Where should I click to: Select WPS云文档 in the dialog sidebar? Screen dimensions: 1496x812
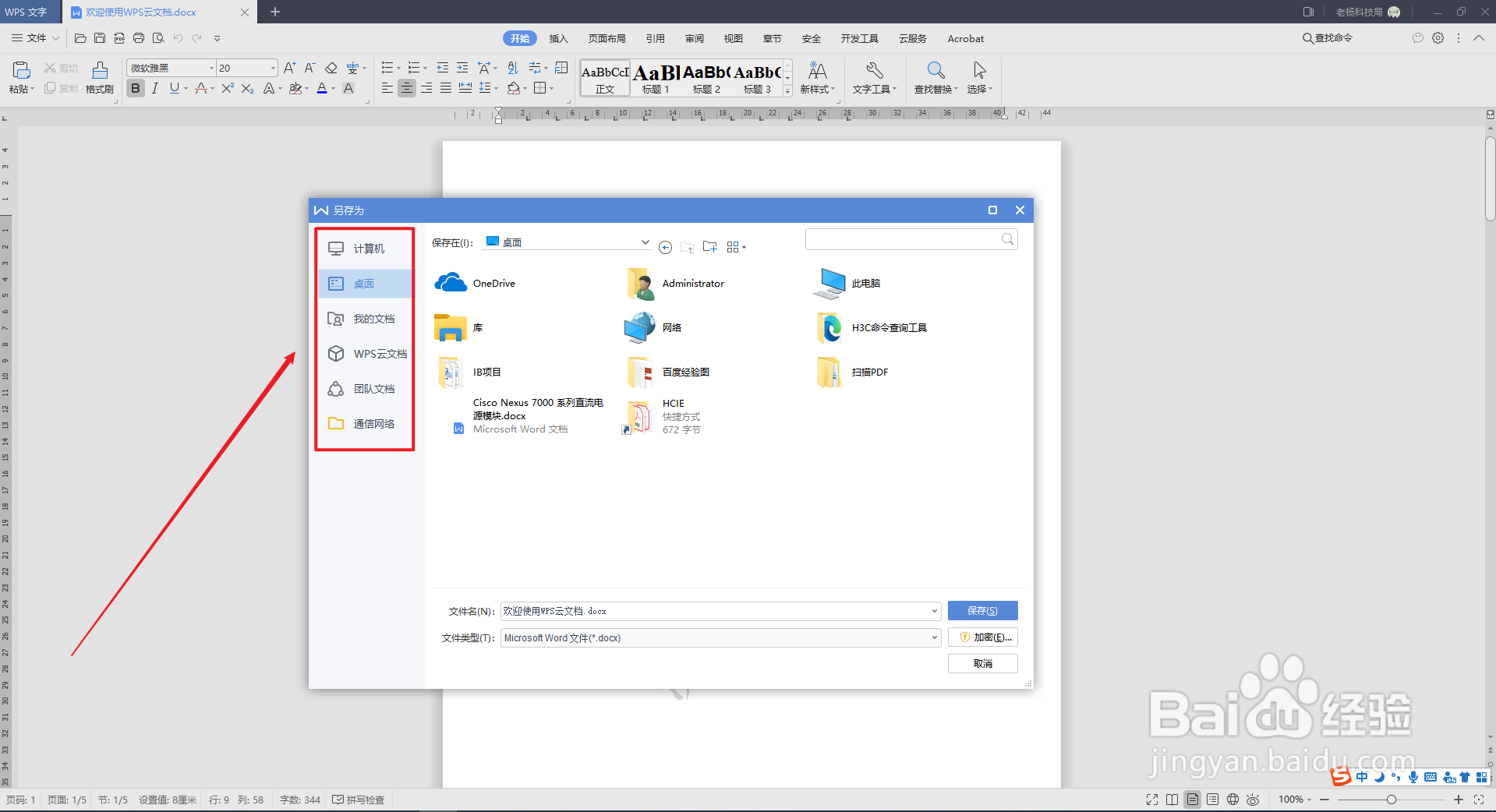[x=380, y=353]
